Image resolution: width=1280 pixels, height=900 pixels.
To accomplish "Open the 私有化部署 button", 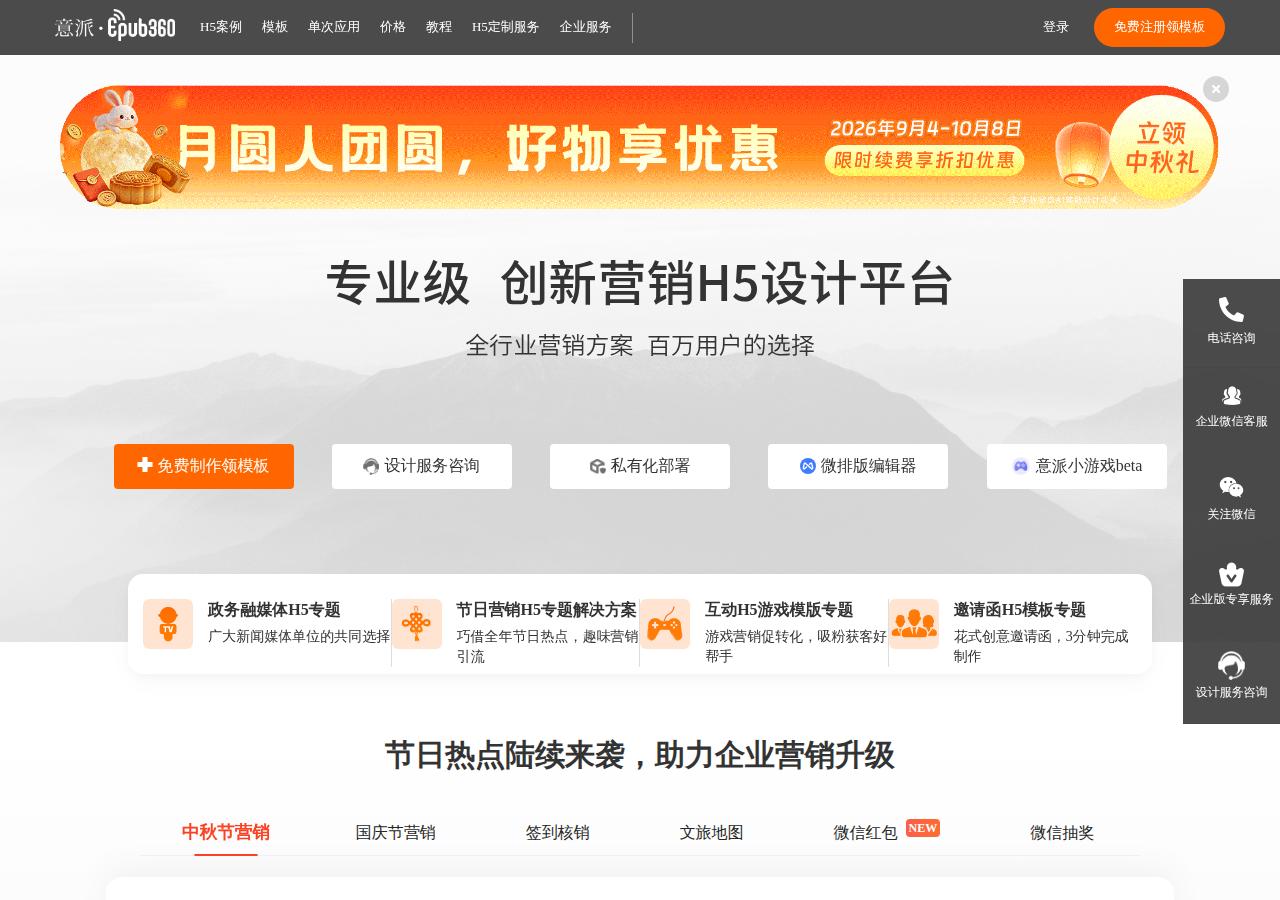I will click(640, 466).
